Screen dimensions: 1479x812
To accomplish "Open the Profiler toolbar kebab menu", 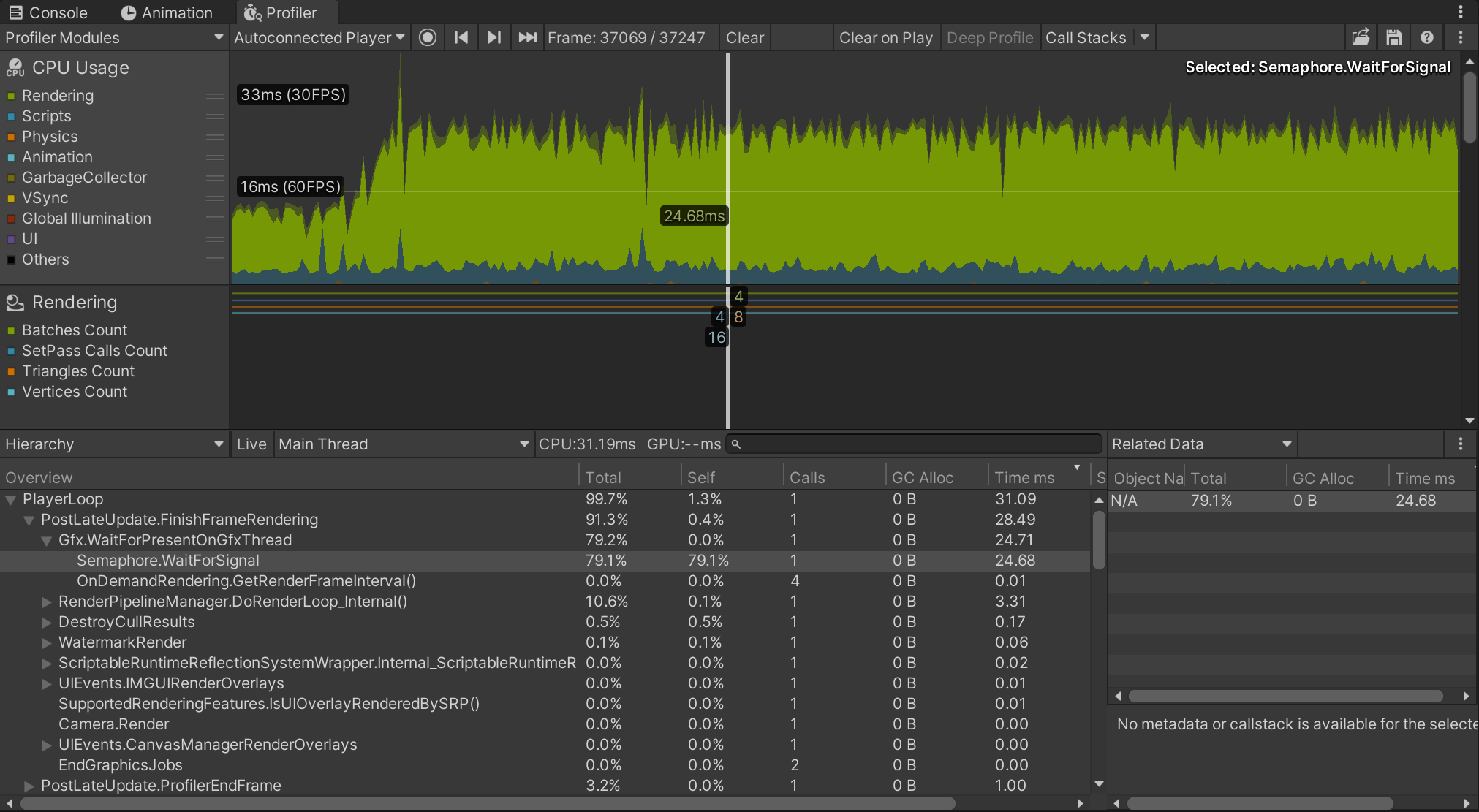I will pos(1461,37).
